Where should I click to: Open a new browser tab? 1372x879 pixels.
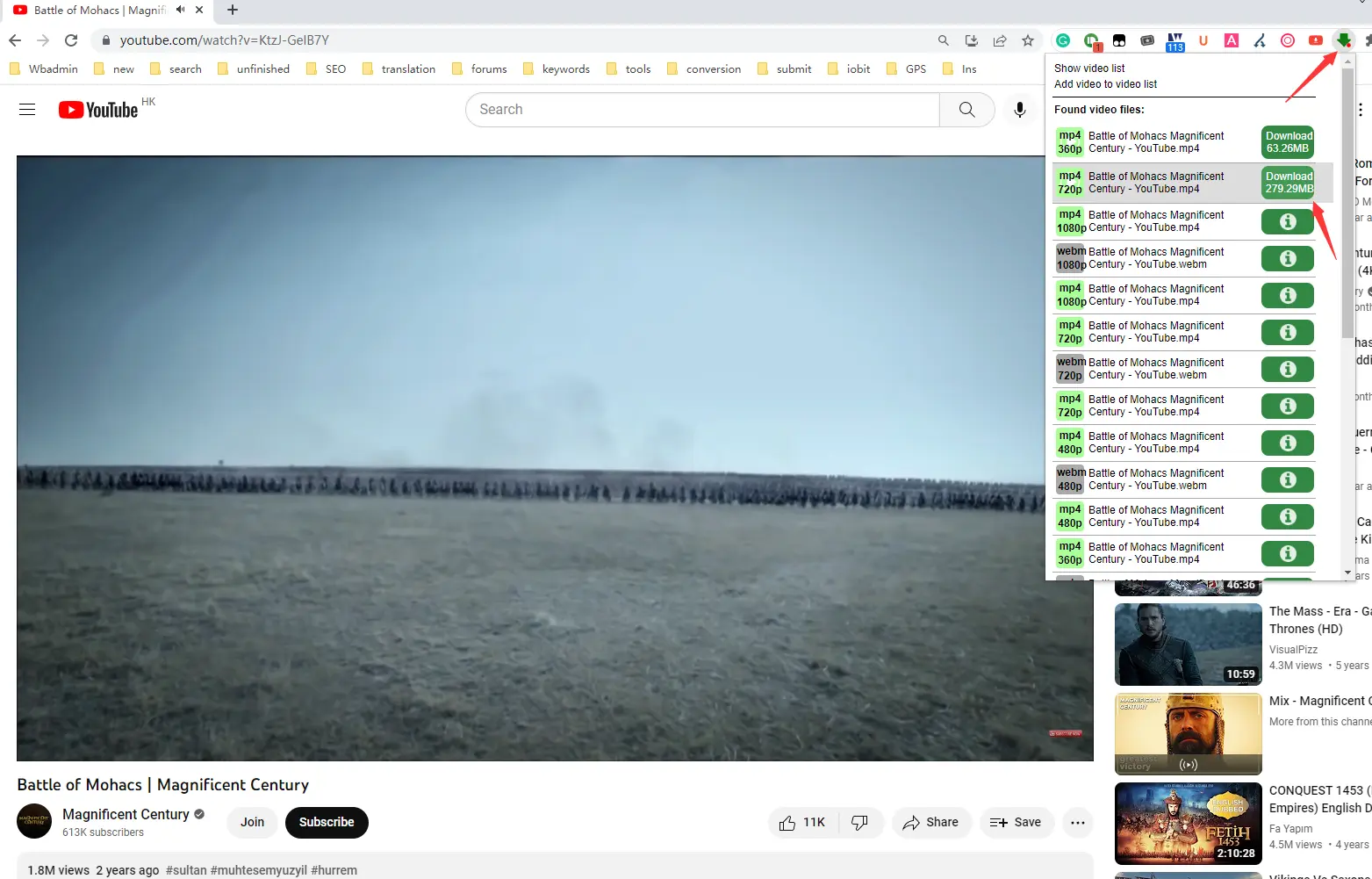coord(233,10)
